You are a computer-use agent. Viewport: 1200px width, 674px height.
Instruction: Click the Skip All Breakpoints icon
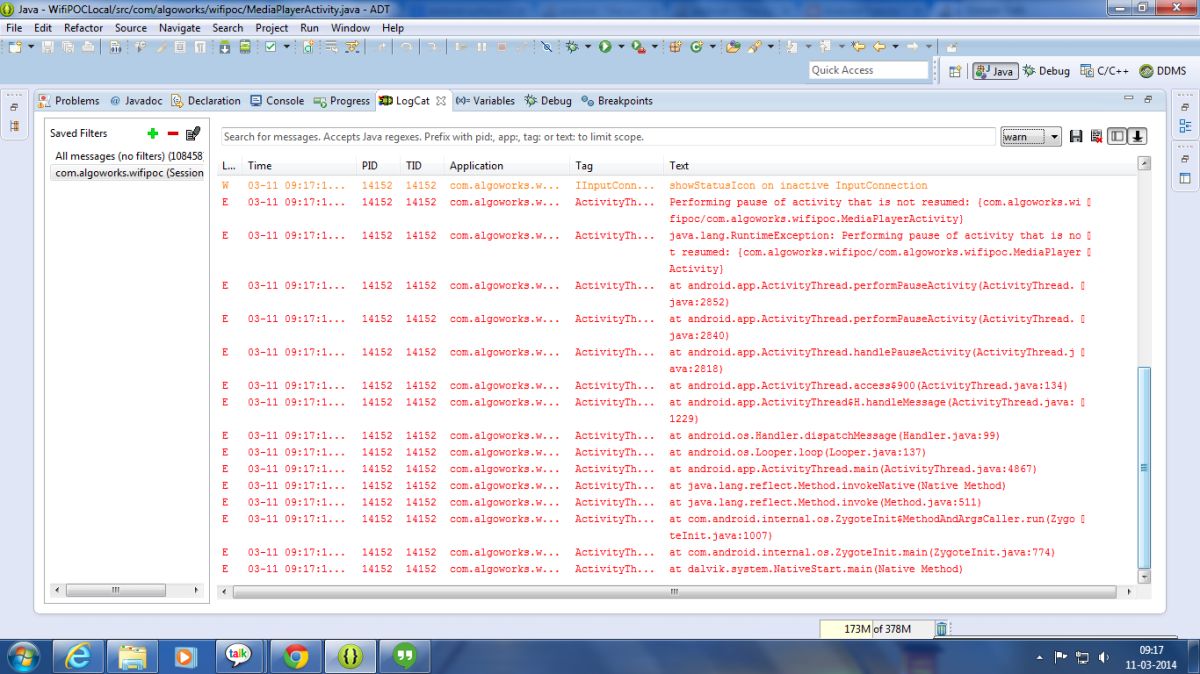(547, 46)
